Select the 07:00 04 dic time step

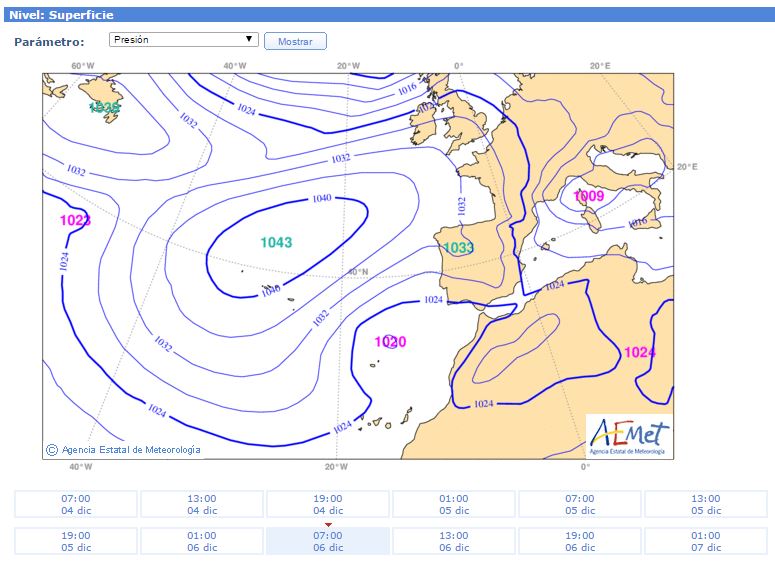[76, 504]
